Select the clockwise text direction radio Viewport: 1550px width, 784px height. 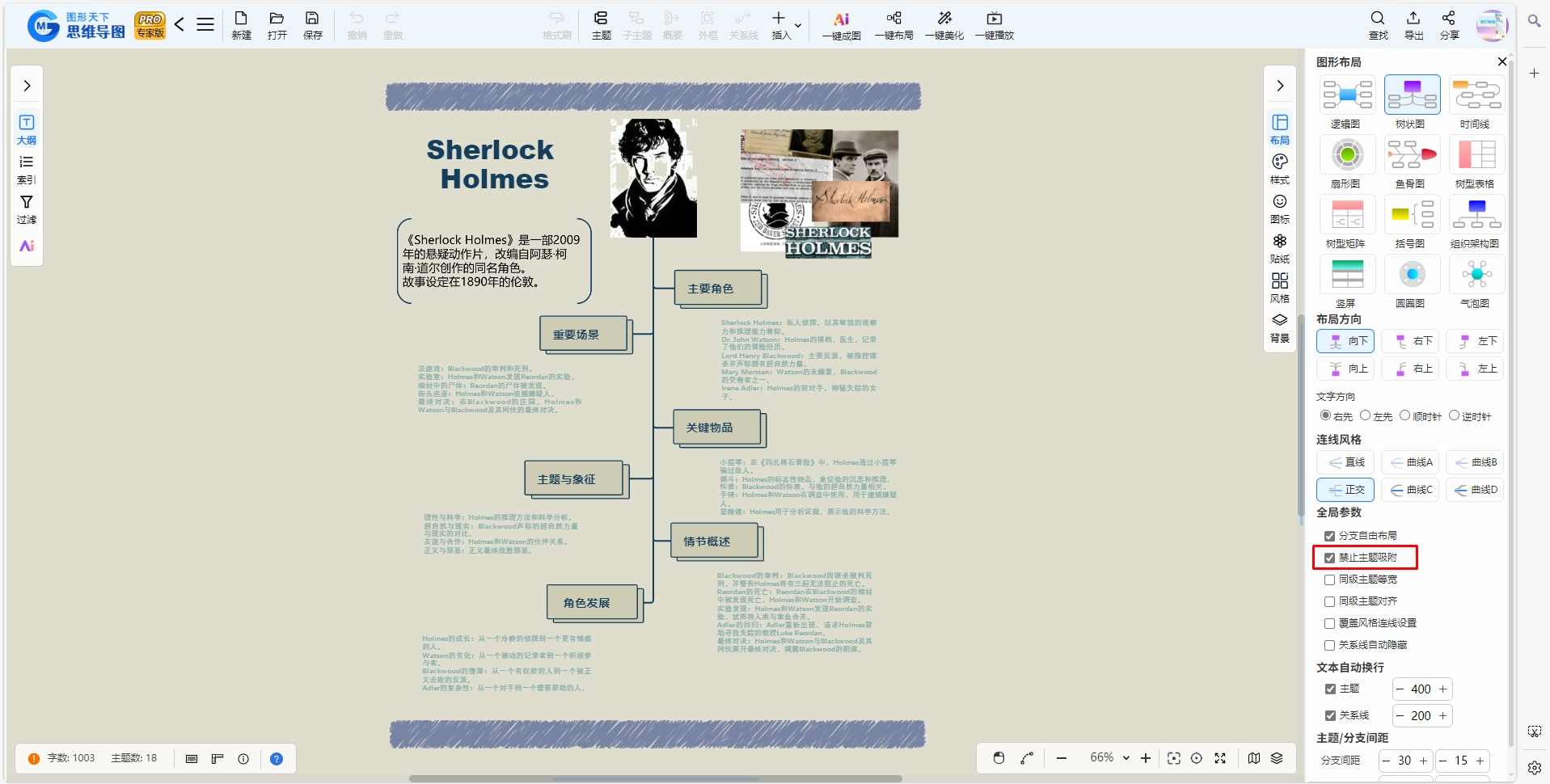coord(1405,415)
